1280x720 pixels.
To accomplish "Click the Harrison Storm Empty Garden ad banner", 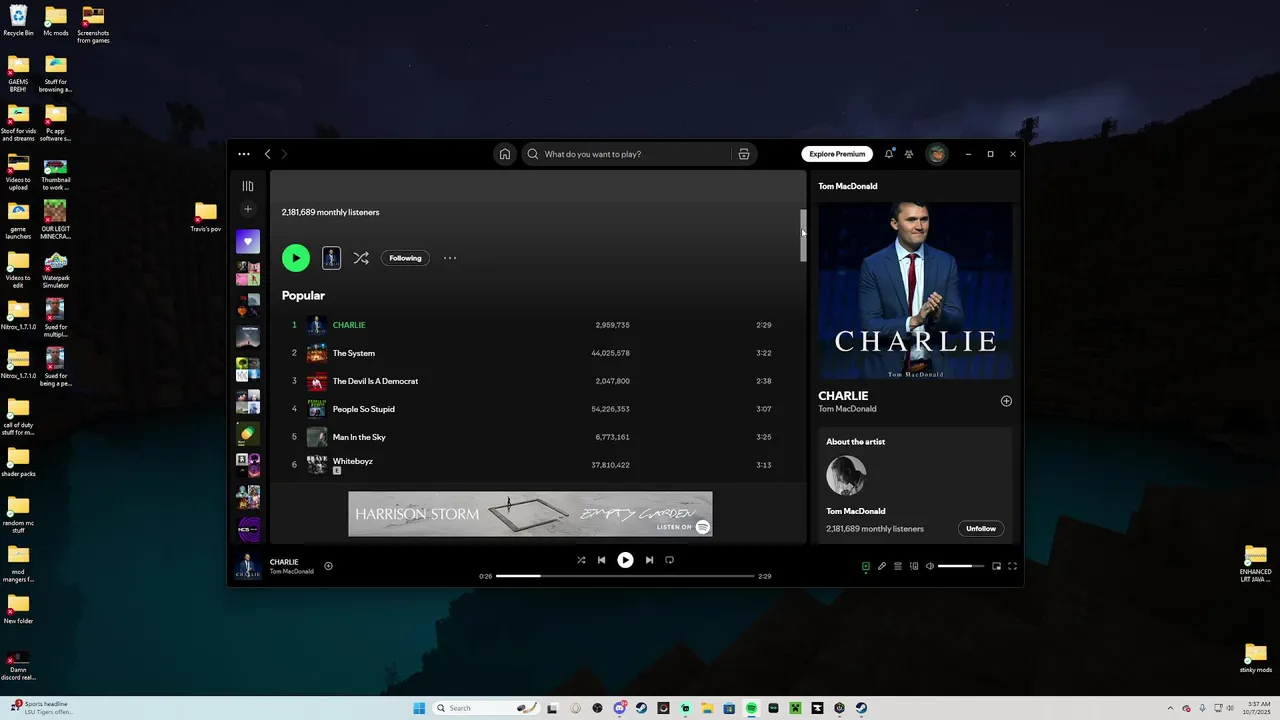I will (x=530, y=514).
